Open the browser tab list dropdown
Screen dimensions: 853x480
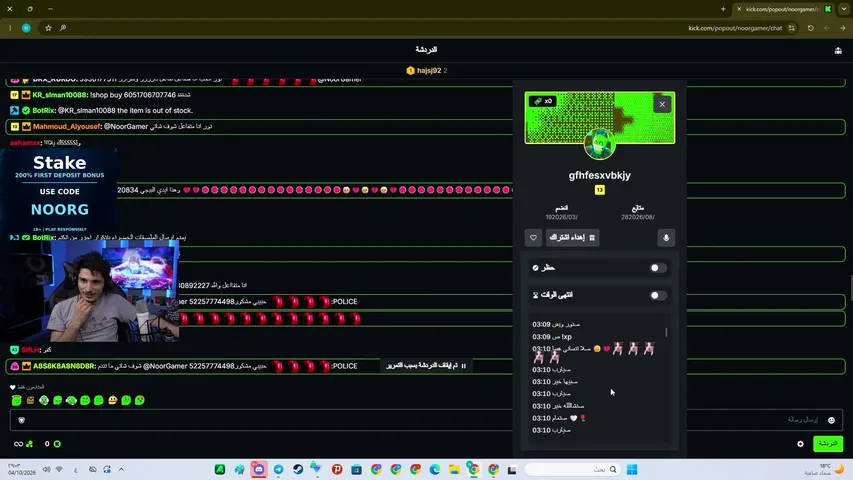[844, 9]
